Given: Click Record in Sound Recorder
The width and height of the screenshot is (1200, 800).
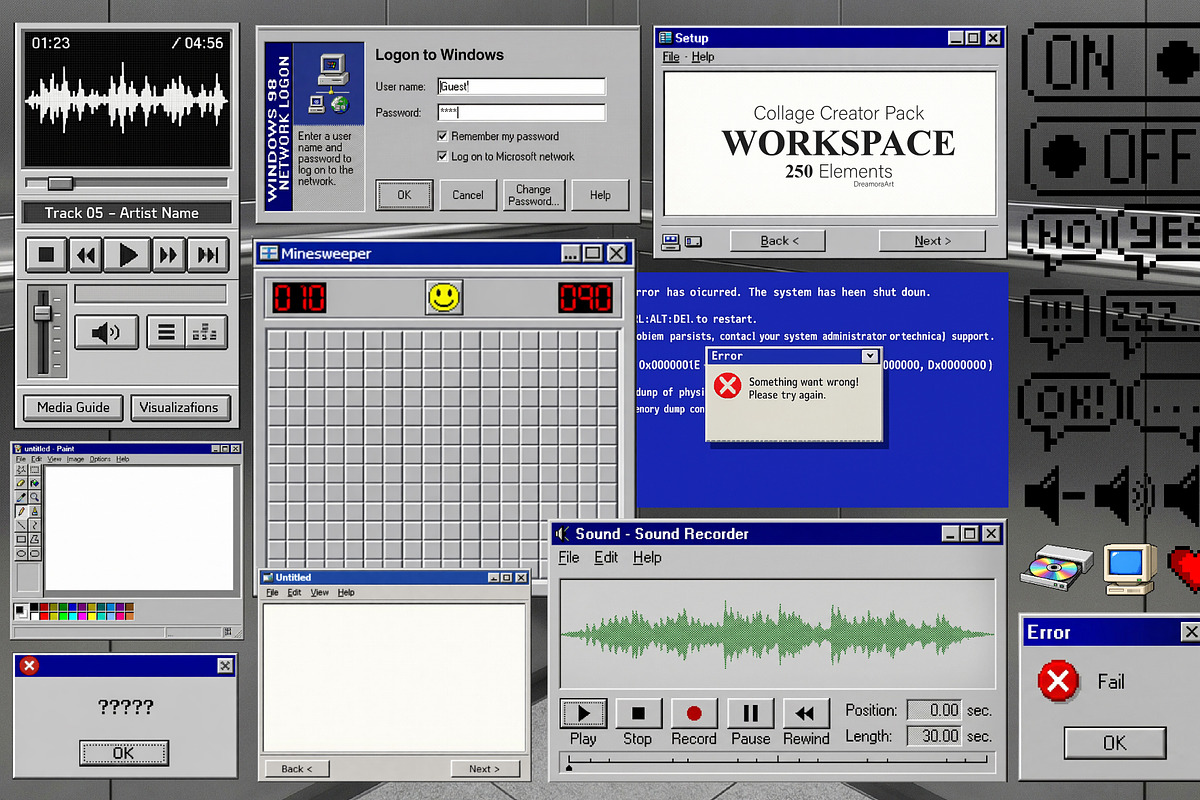Looking at the screenshot, I should click(694, 713).
